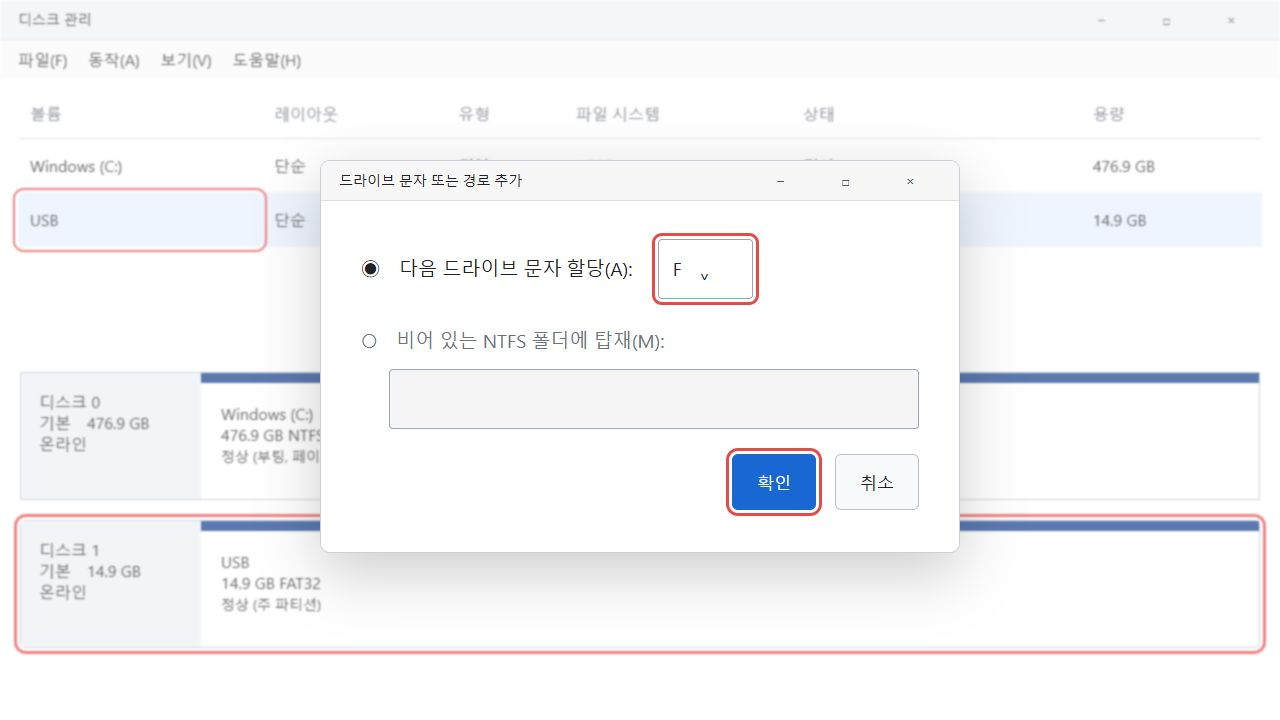Minimize the 디스크 관리 window
Viewport: 1280px width, 720px height.
(1101, 20)
